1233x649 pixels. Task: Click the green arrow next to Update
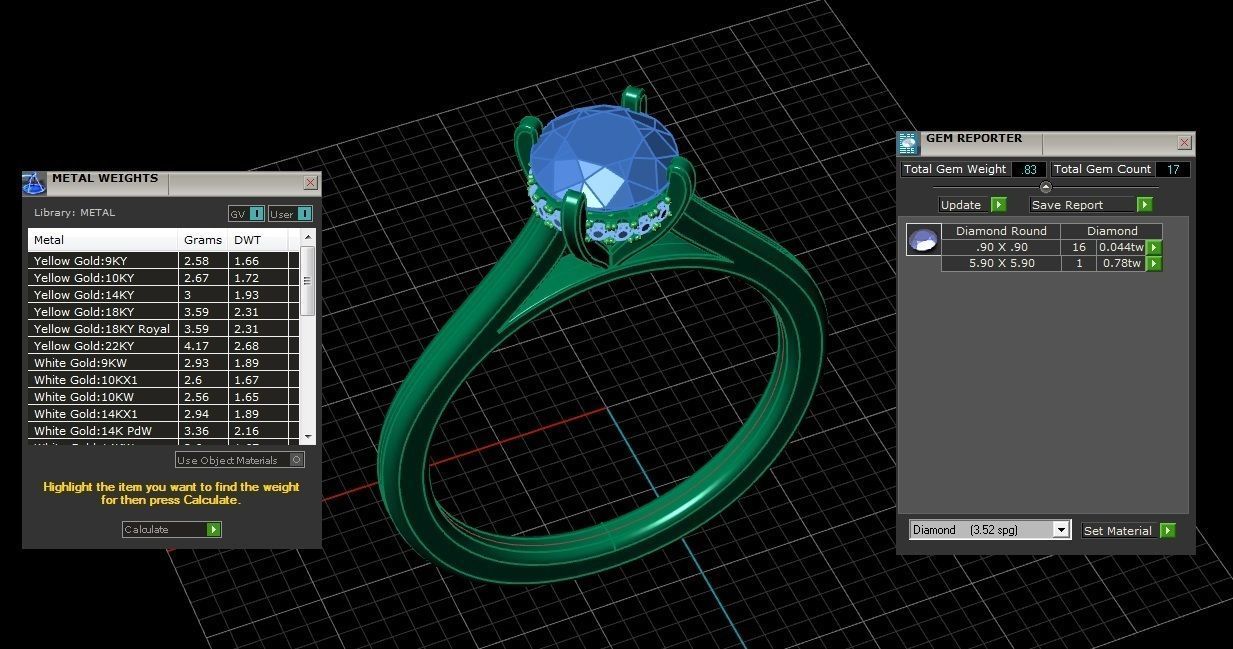pyautogui.click(x=998, y=204)
